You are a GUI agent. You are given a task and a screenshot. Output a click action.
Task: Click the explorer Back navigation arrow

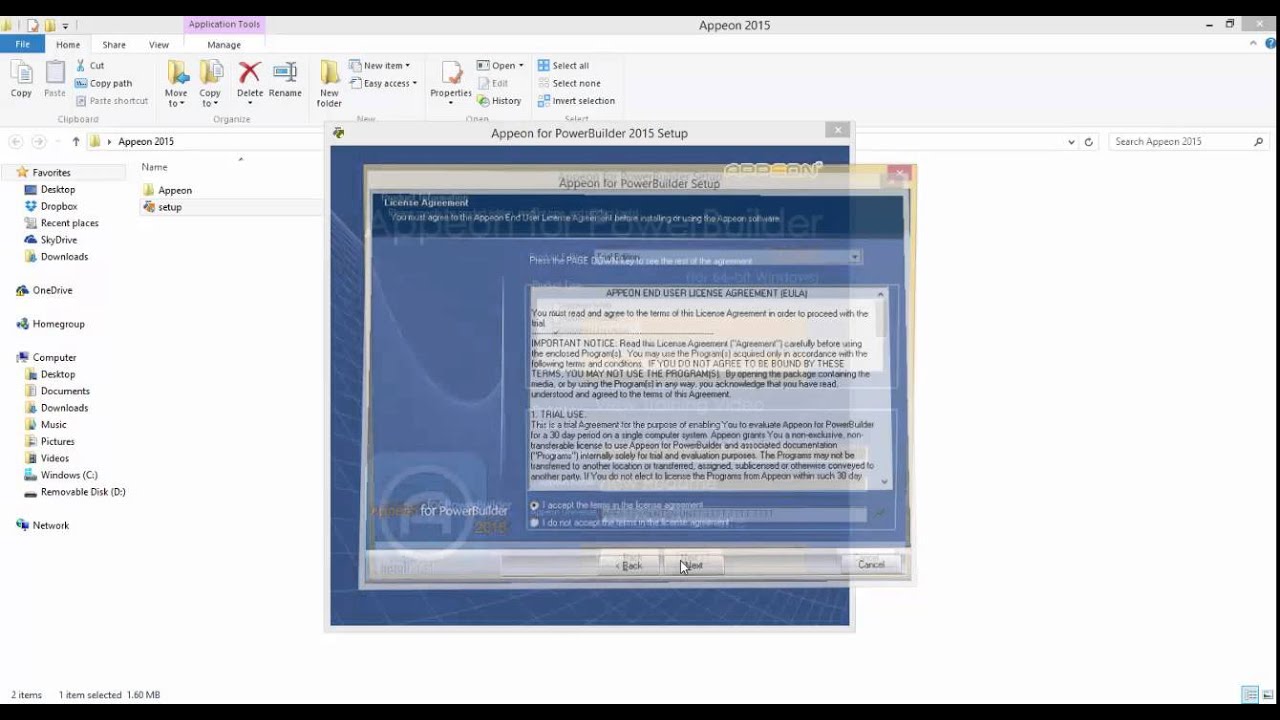point(16,142)
